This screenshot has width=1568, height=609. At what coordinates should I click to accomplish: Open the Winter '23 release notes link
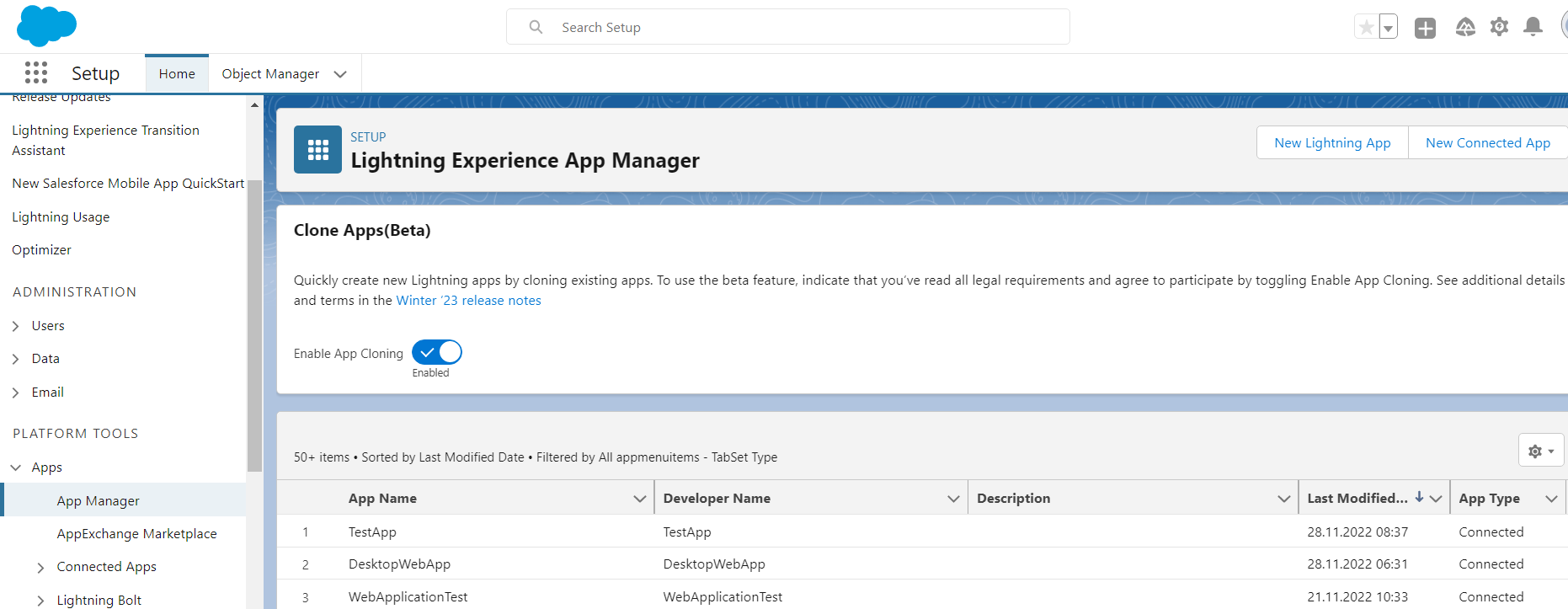tap(468, 301)
